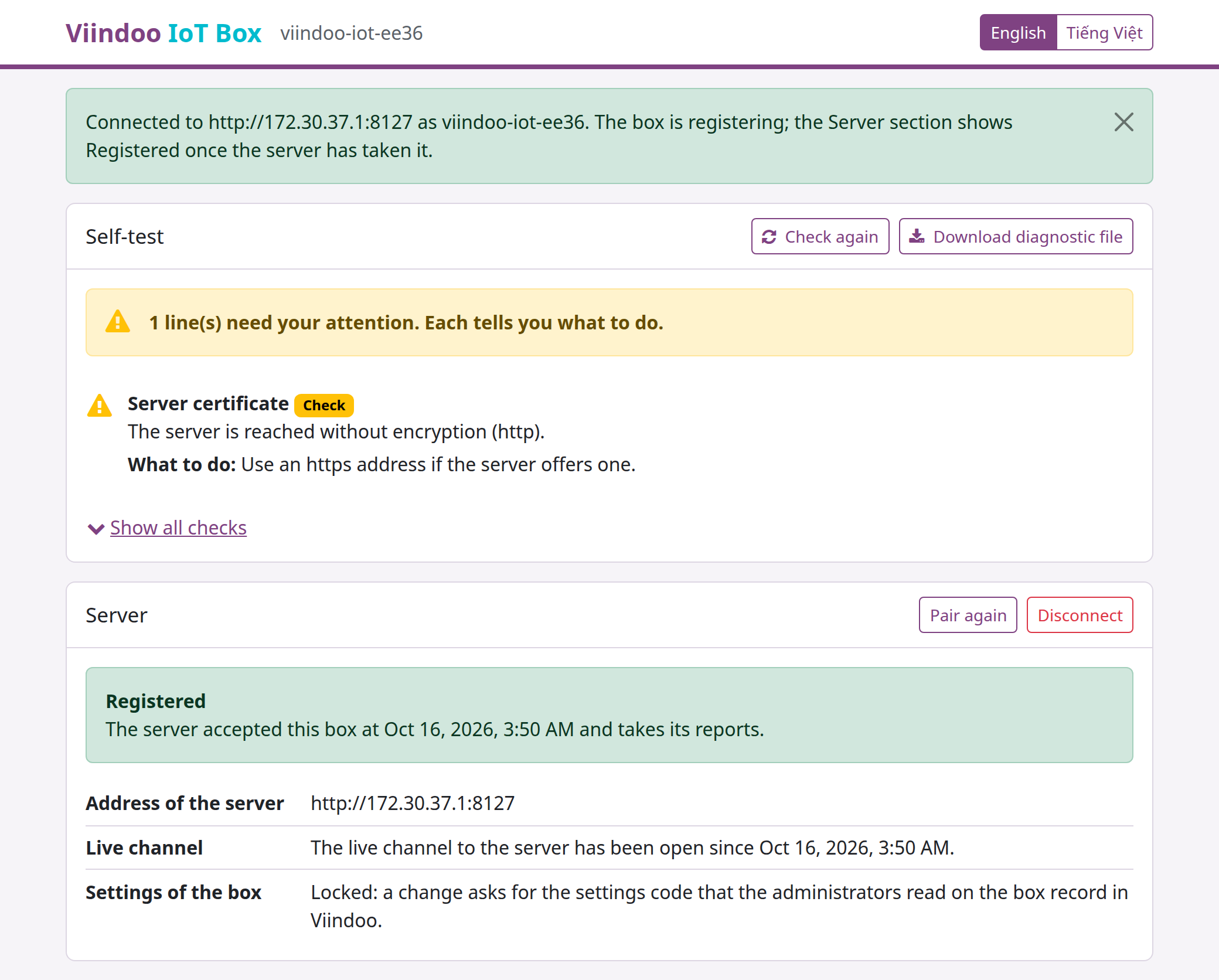Switch the language to English
Screen dimensions: 1219x980
coord(1018,32)
